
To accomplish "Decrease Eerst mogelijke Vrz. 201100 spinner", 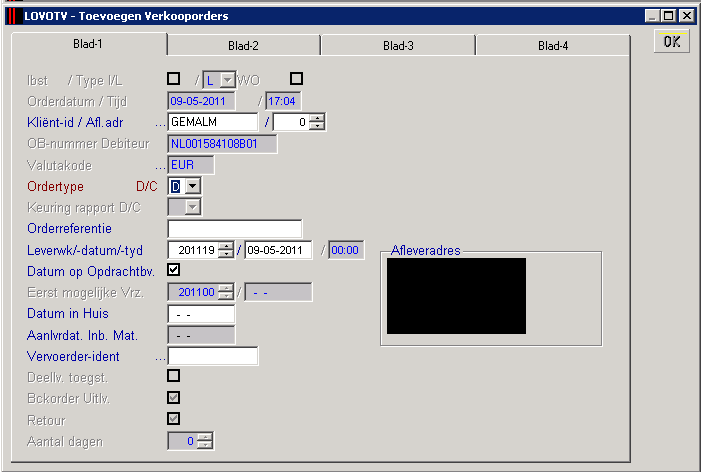I will (x=226, y=296).
